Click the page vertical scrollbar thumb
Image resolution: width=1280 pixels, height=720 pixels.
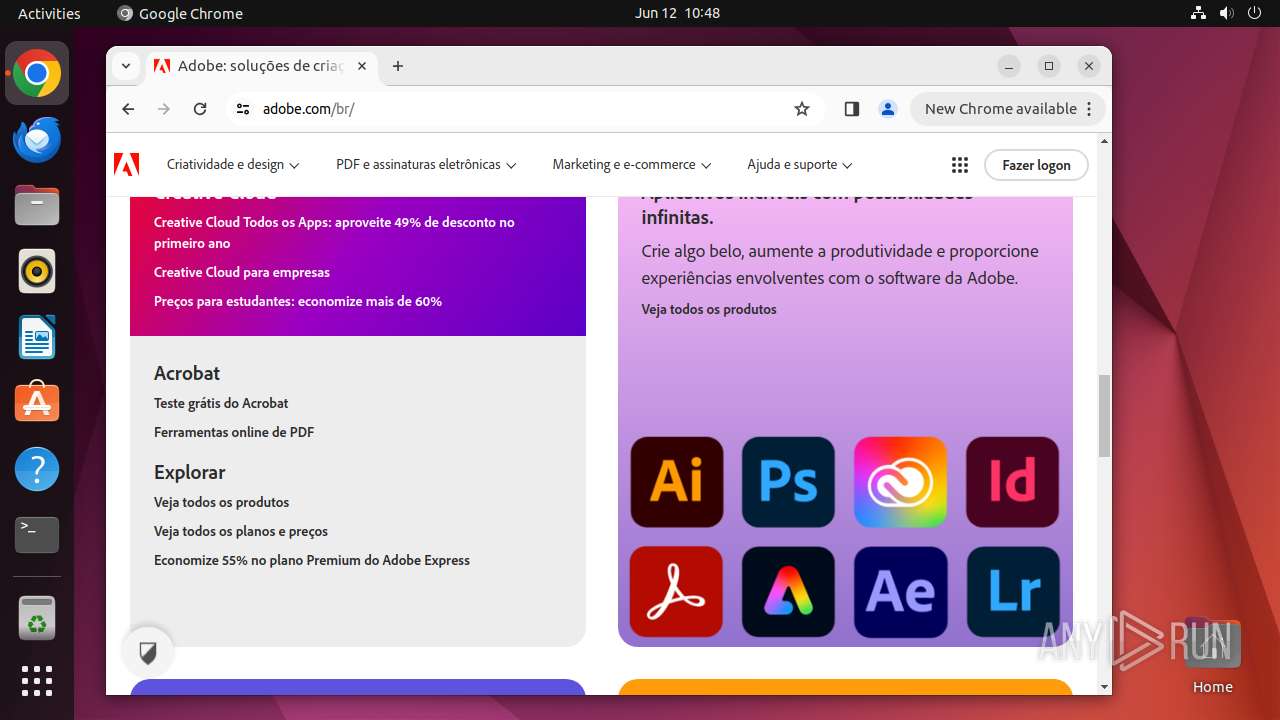point(1104,416)
